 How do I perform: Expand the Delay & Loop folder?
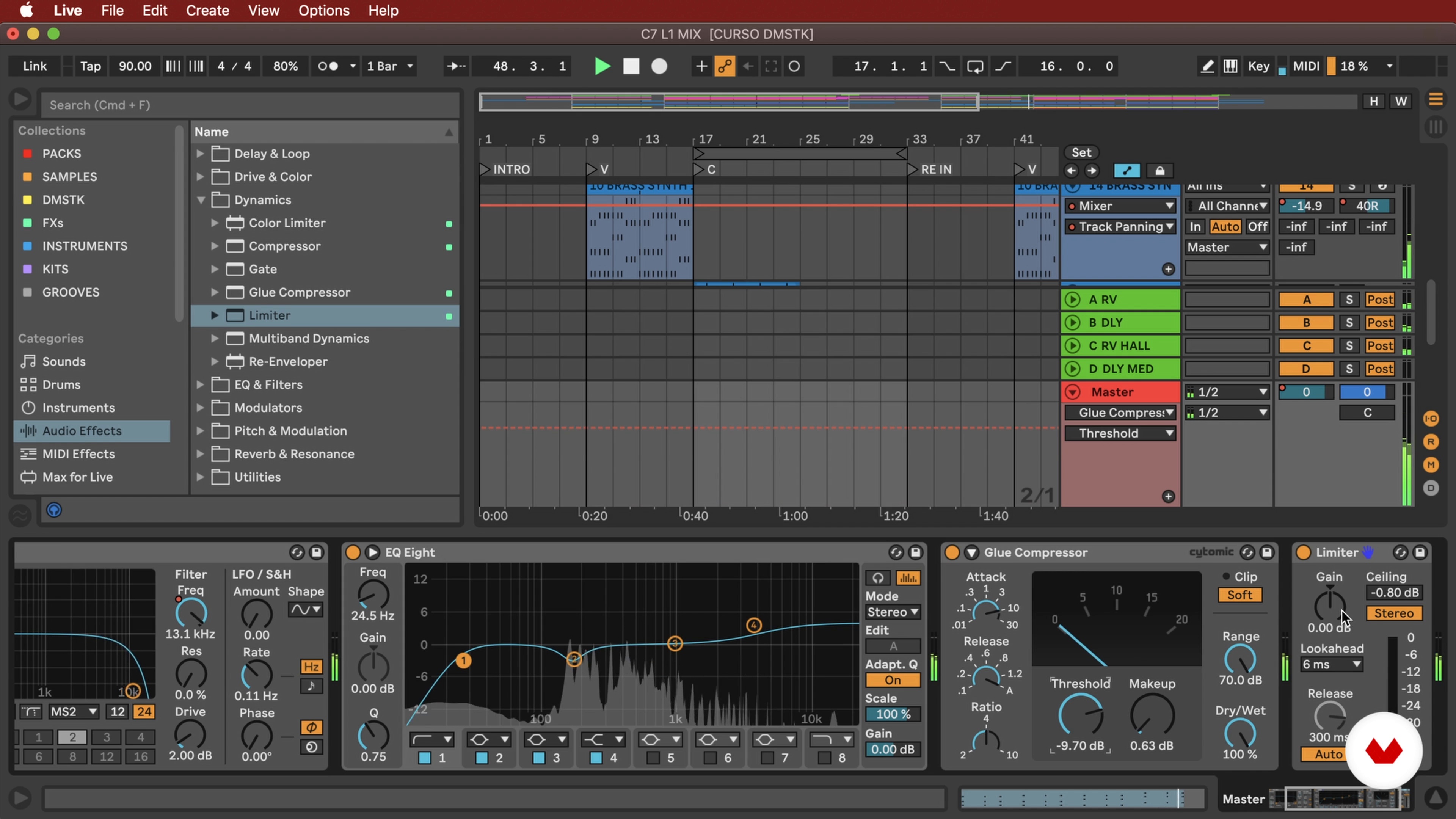[x=200, y=154]
